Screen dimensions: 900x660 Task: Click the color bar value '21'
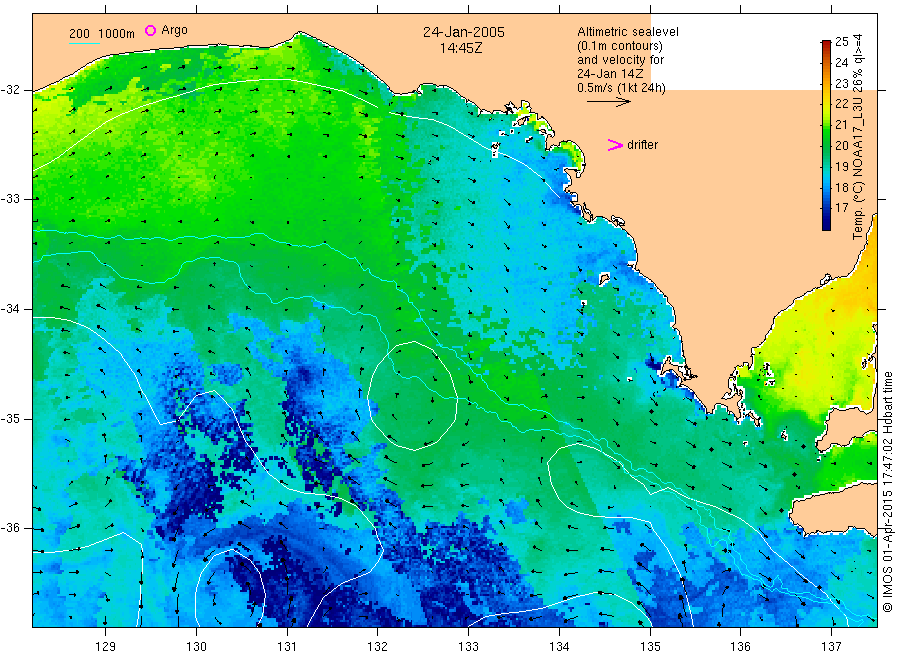(x=841, y=125)
